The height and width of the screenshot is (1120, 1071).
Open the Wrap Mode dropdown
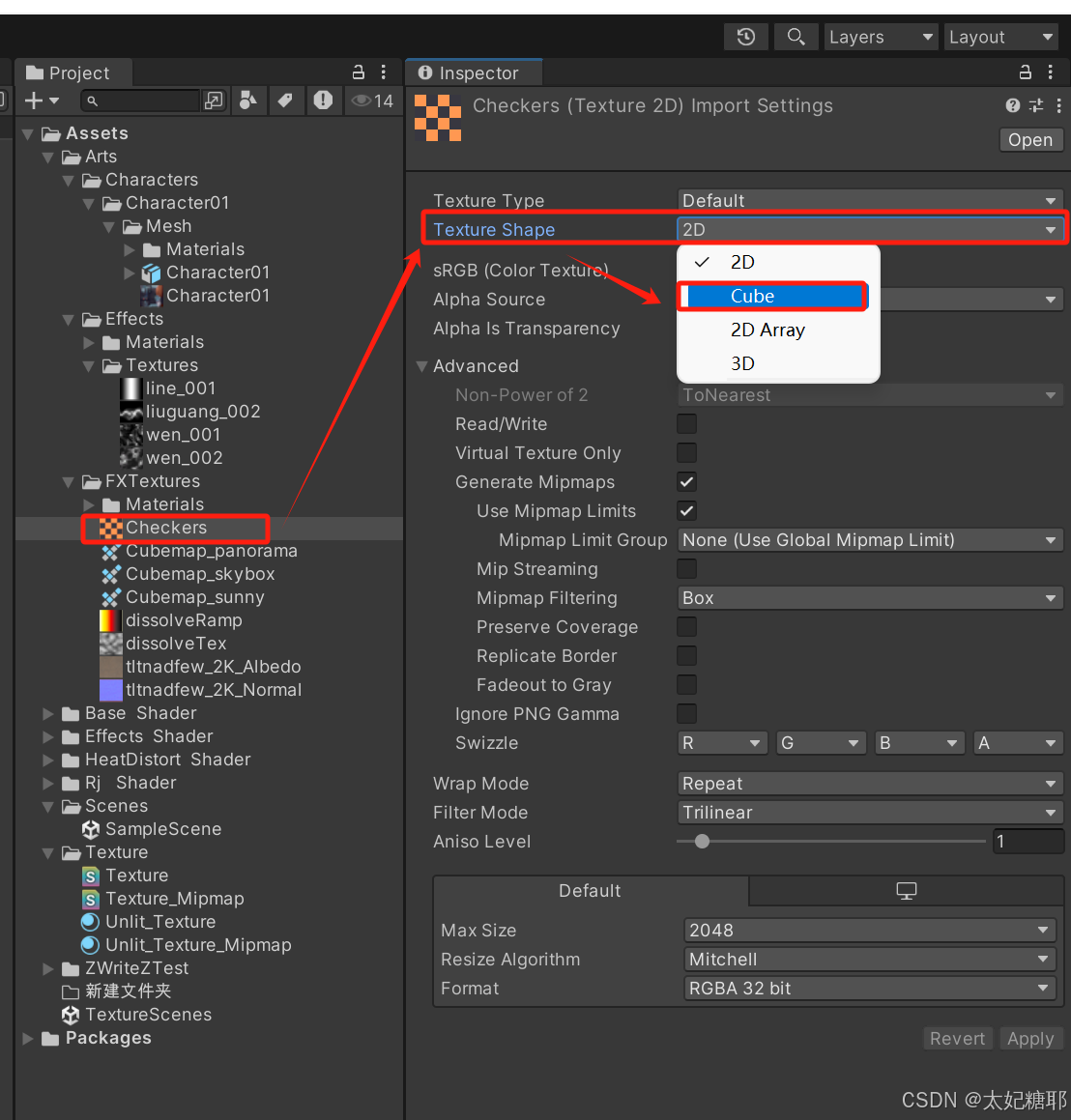870,784
